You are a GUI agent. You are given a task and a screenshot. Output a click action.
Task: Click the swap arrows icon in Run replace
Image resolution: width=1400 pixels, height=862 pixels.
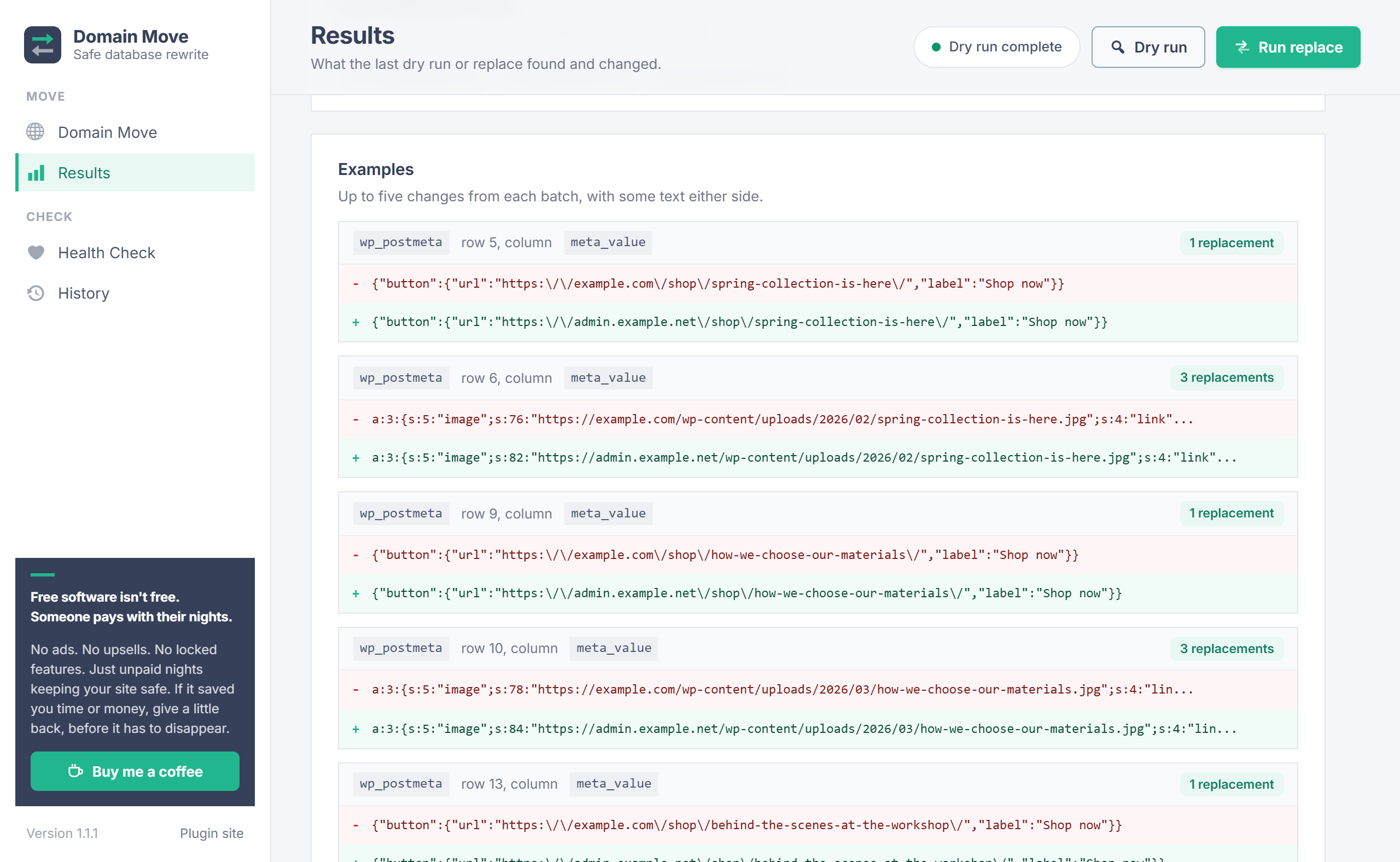point(1242,46)
